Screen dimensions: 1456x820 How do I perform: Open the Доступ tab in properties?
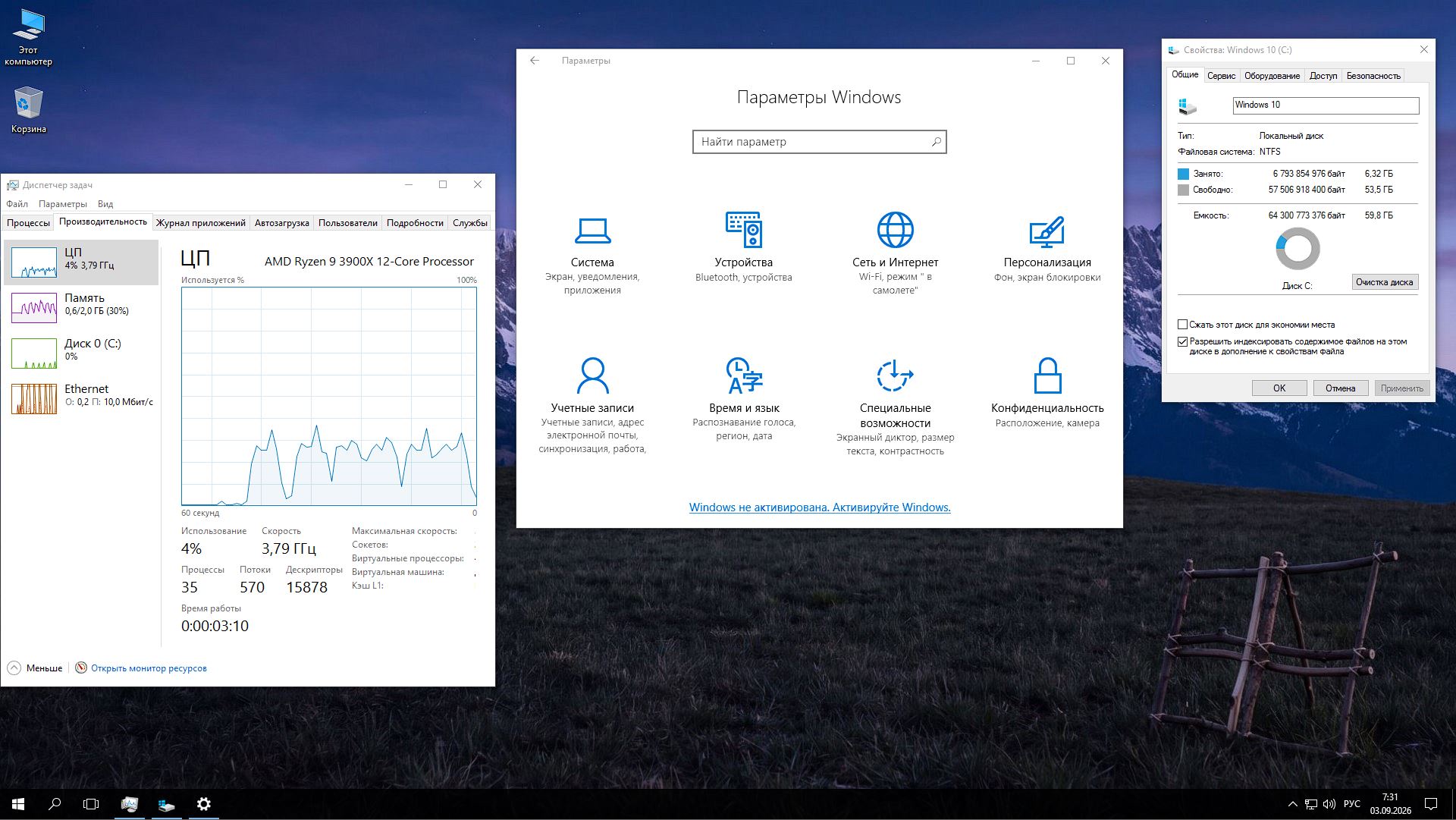coord(1323,76)
